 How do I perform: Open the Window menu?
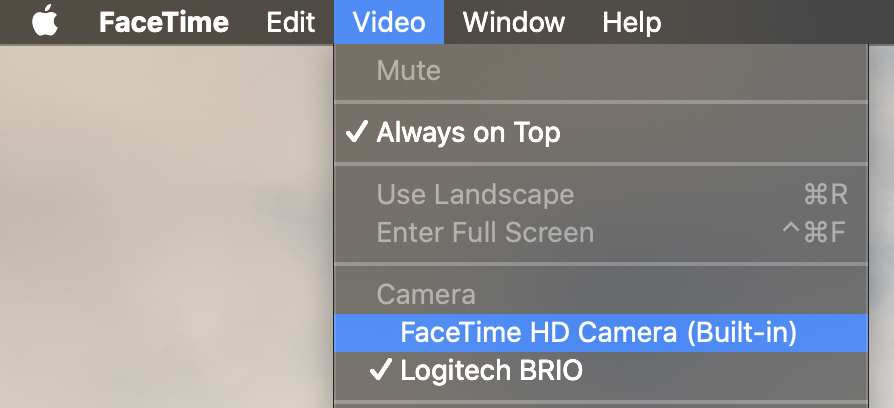(x=514, y=22)
